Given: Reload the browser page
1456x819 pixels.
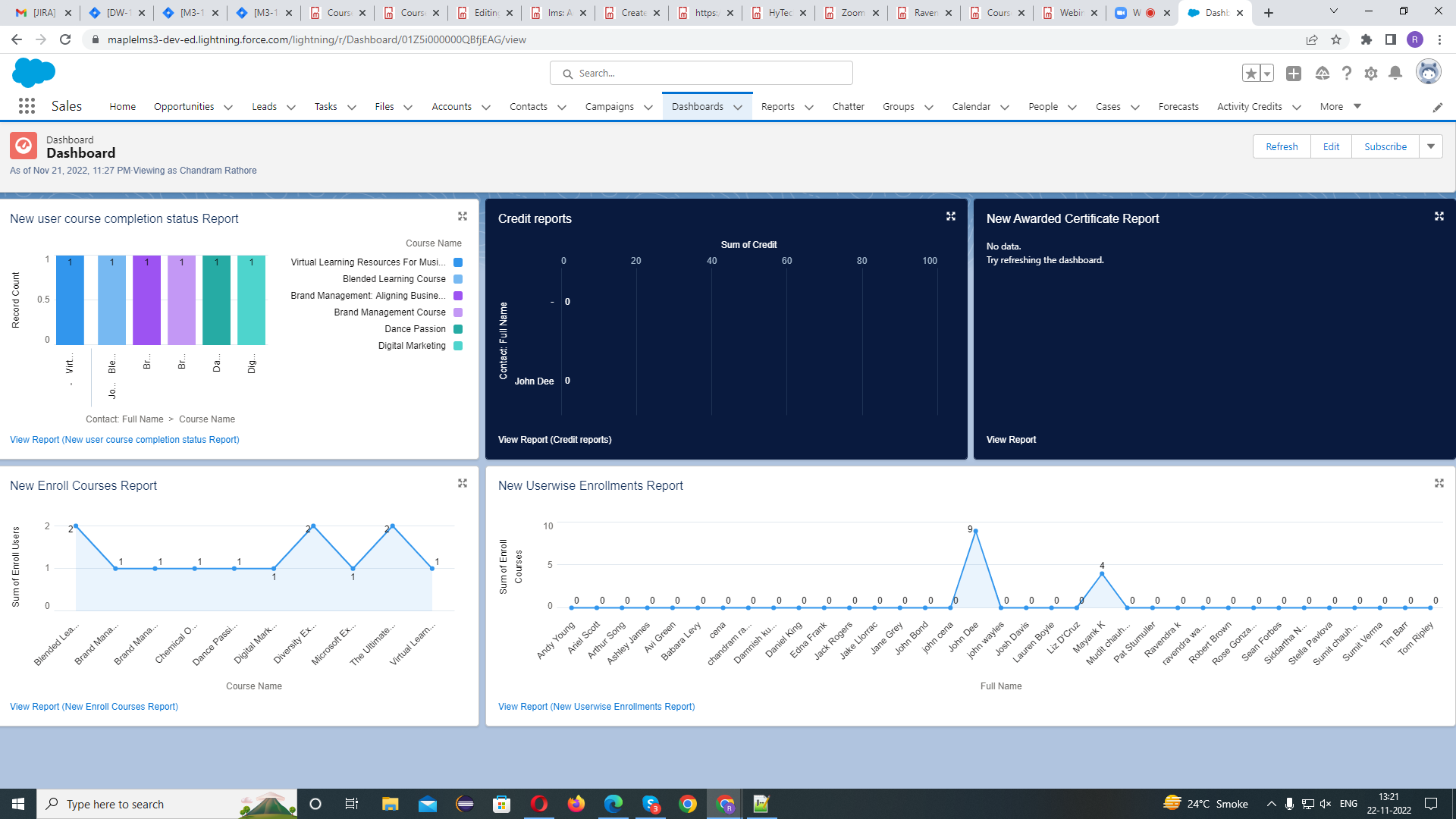Looking at the screenshot, I should [65, 39].
